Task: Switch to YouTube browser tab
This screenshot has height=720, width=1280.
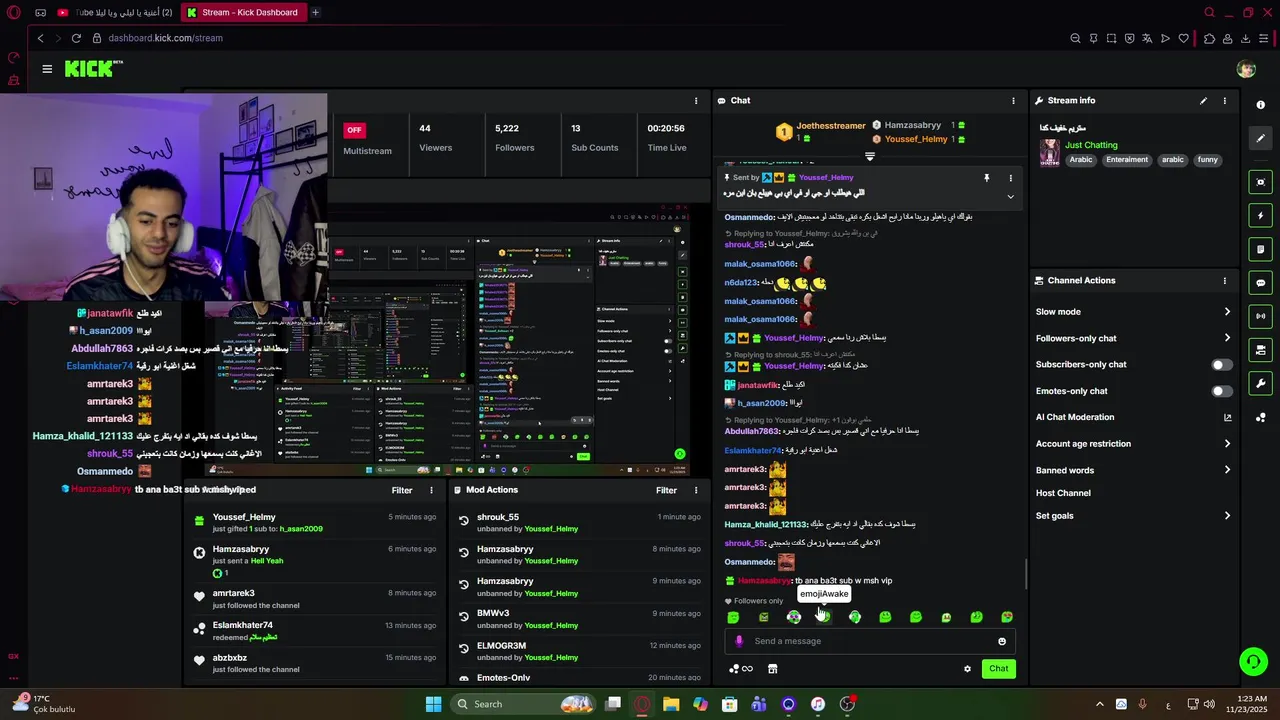Action: [114, 12]
